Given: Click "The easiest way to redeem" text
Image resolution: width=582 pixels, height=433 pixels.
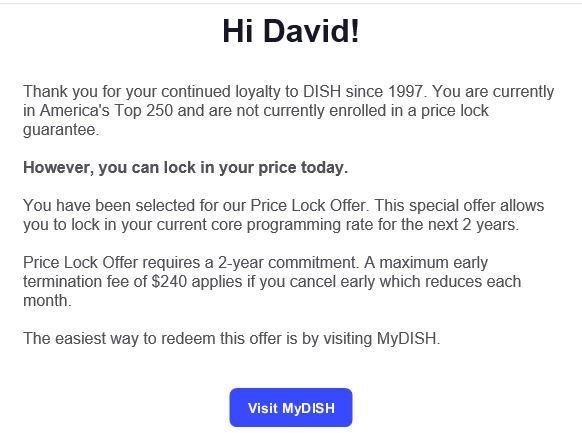Looking at the screenshot, I should click(x=119, y=339).
